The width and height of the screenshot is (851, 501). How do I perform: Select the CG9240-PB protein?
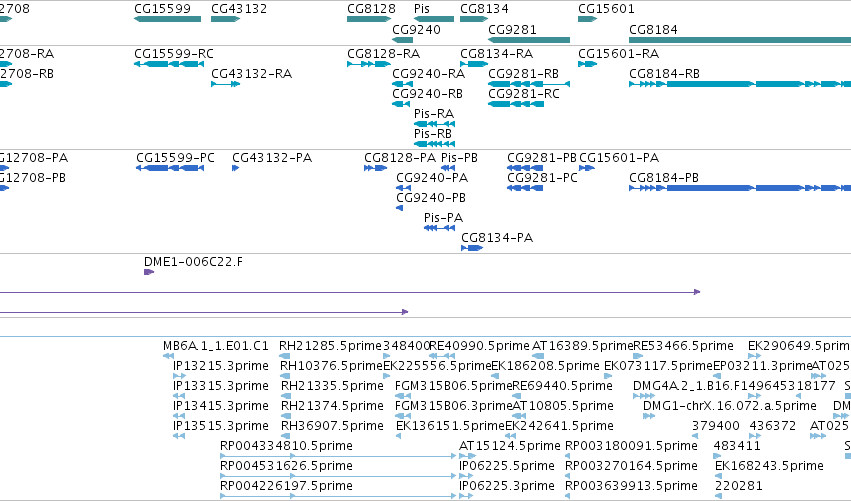pyautogui.click(x=399, y=208)
